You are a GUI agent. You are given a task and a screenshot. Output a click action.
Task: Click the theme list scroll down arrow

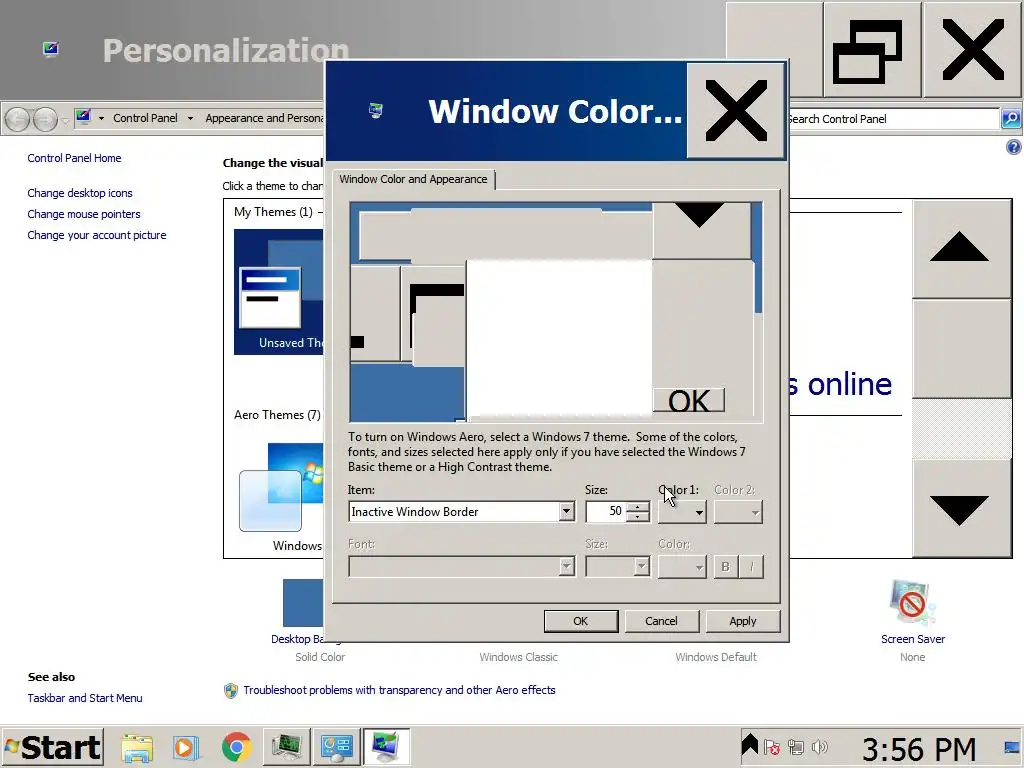961,508
